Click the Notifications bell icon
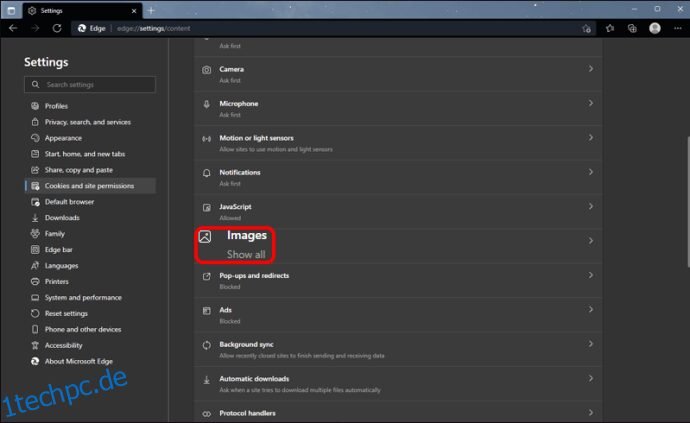Screen dimensions: 690x423 coord(206,173)
